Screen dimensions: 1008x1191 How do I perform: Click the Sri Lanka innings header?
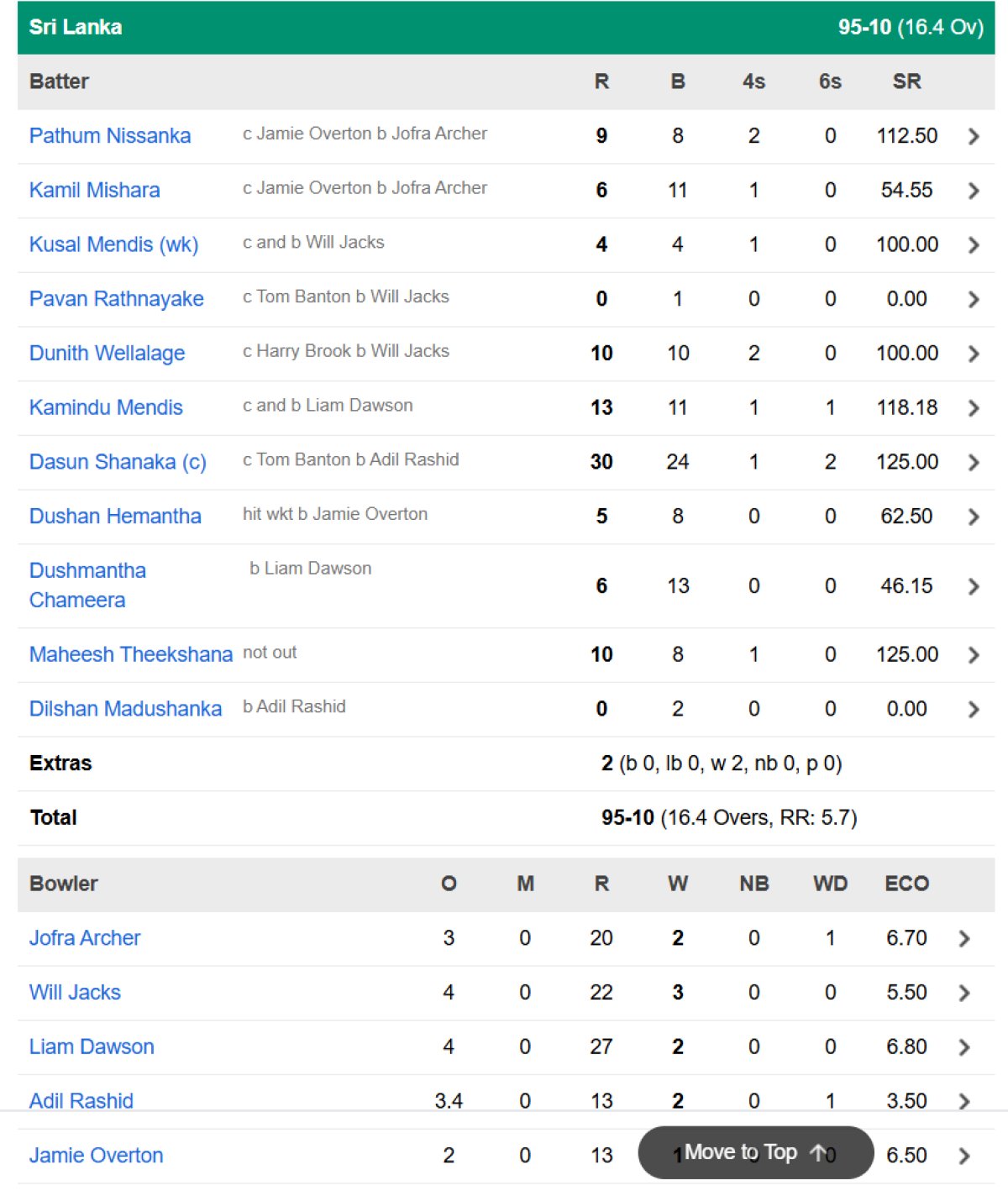click(76, 27)
